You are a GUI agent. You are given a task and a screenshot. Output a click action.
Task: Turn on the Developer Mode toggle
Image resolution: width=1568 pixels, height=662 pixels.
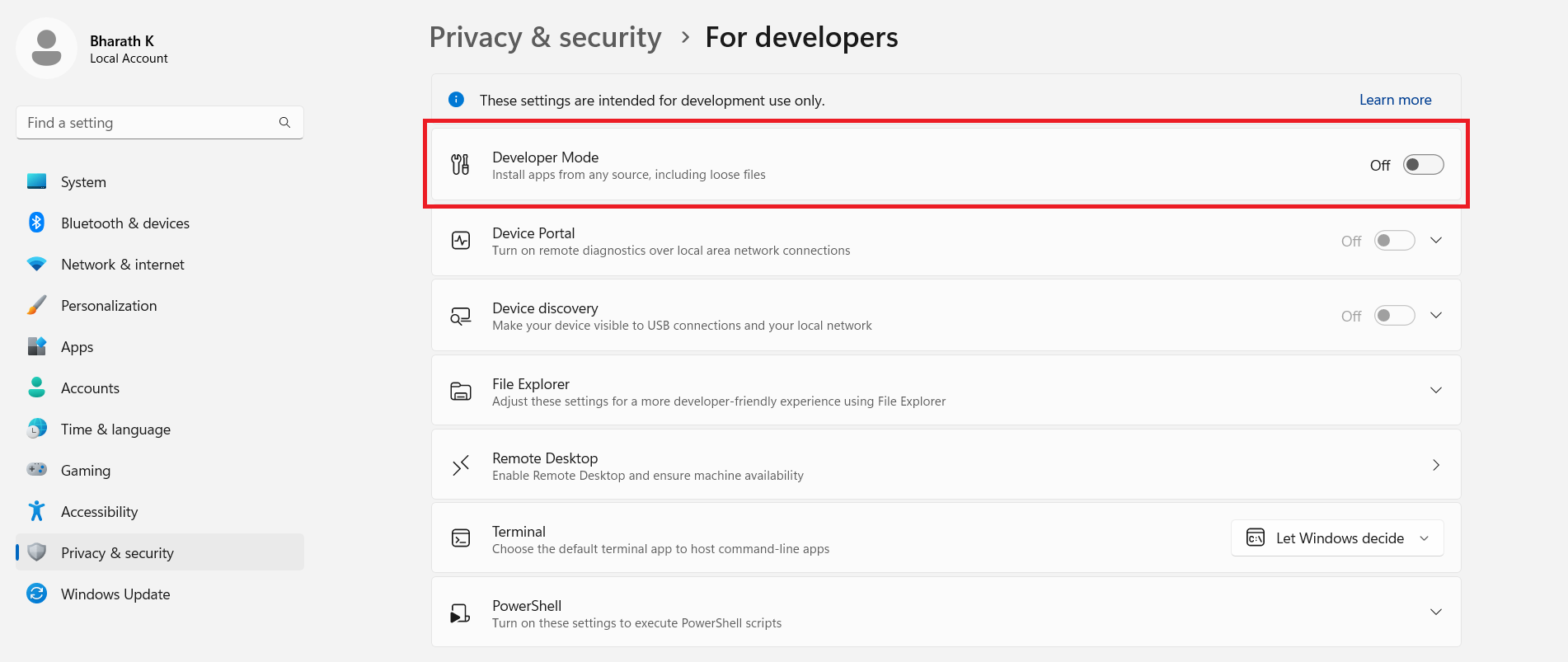(1424, 165)
